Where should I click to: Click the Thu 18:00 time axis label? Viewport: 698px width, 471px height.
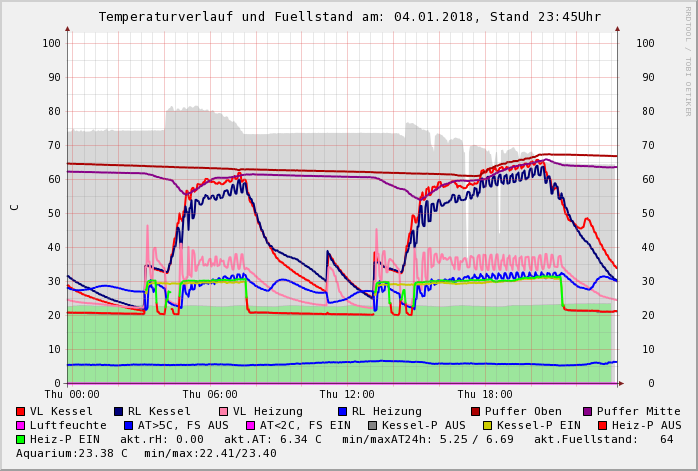point(485,394)
